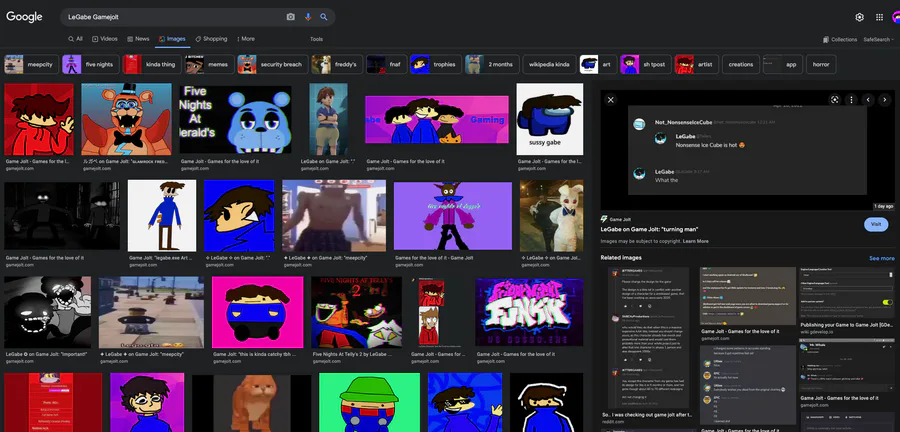Filter by the horror chip

[821, 64]
